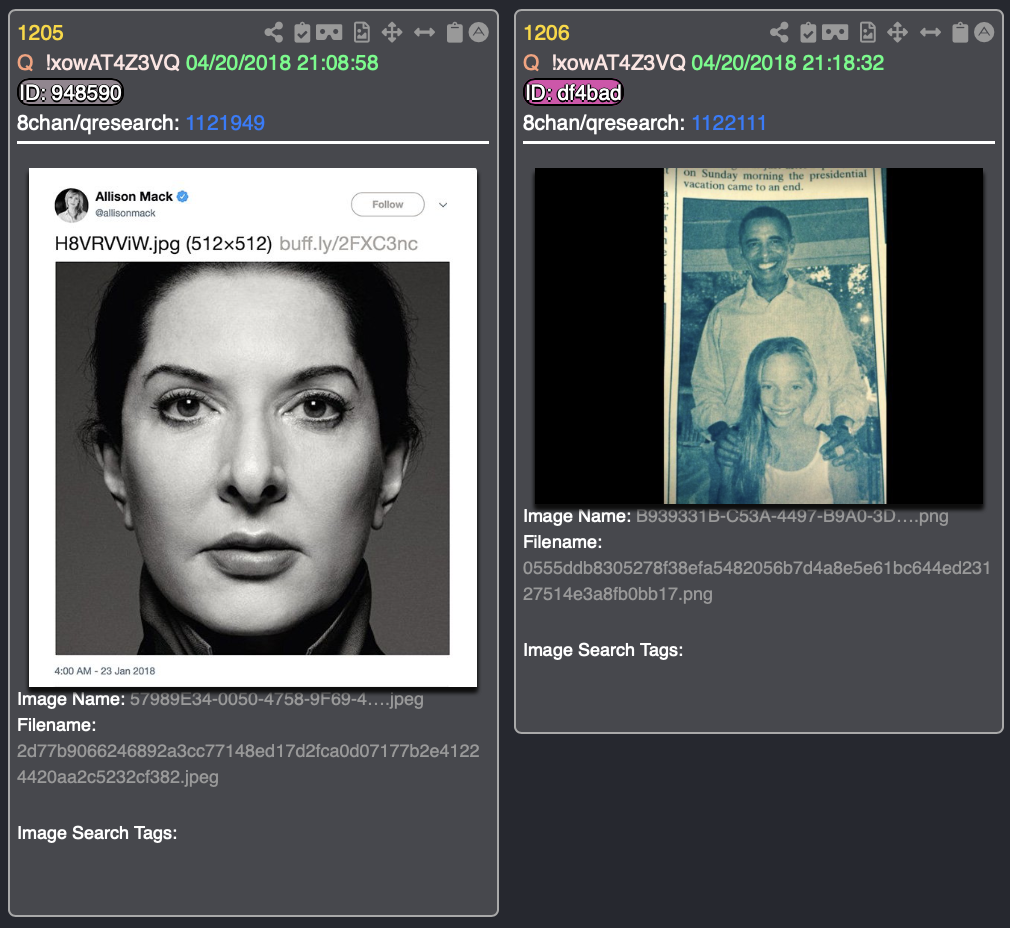Click the ID: df4bad badge
This screenshot has height=928, width=1010.
pos(573,93)
